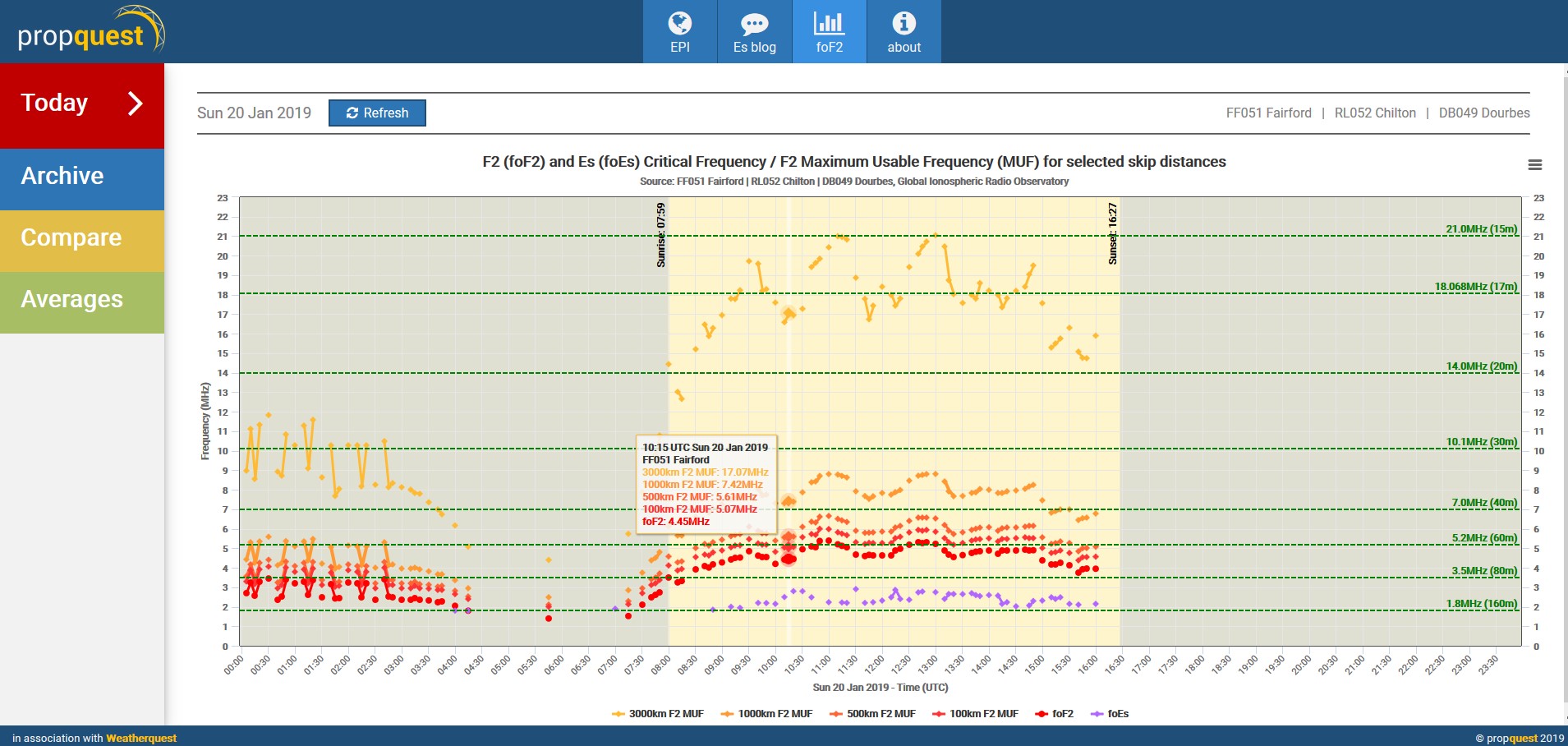Toggle the foEs legend series

click(x=1117, y=714)
